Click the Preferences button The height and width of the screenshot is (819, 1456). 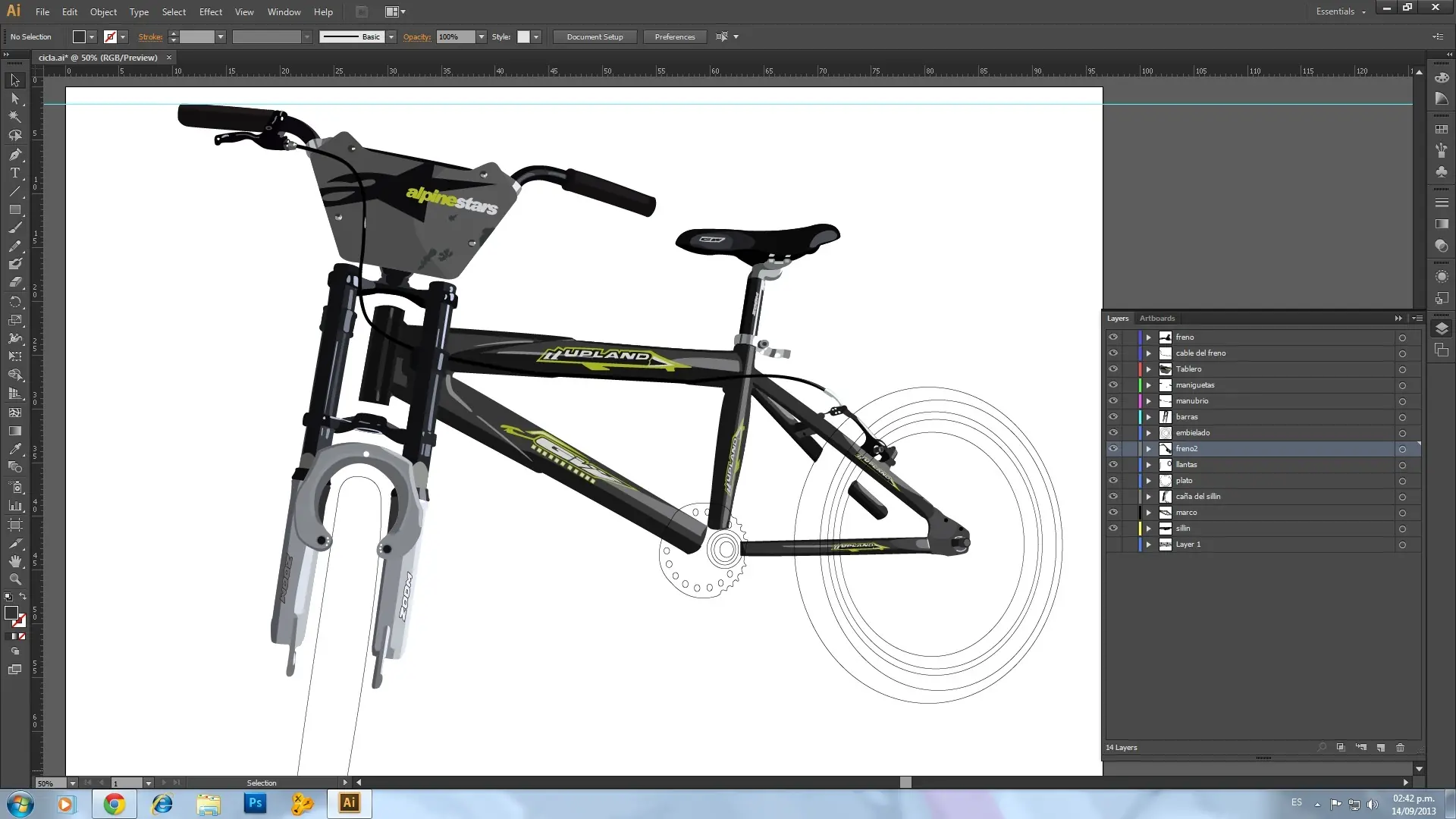(675, 37)
